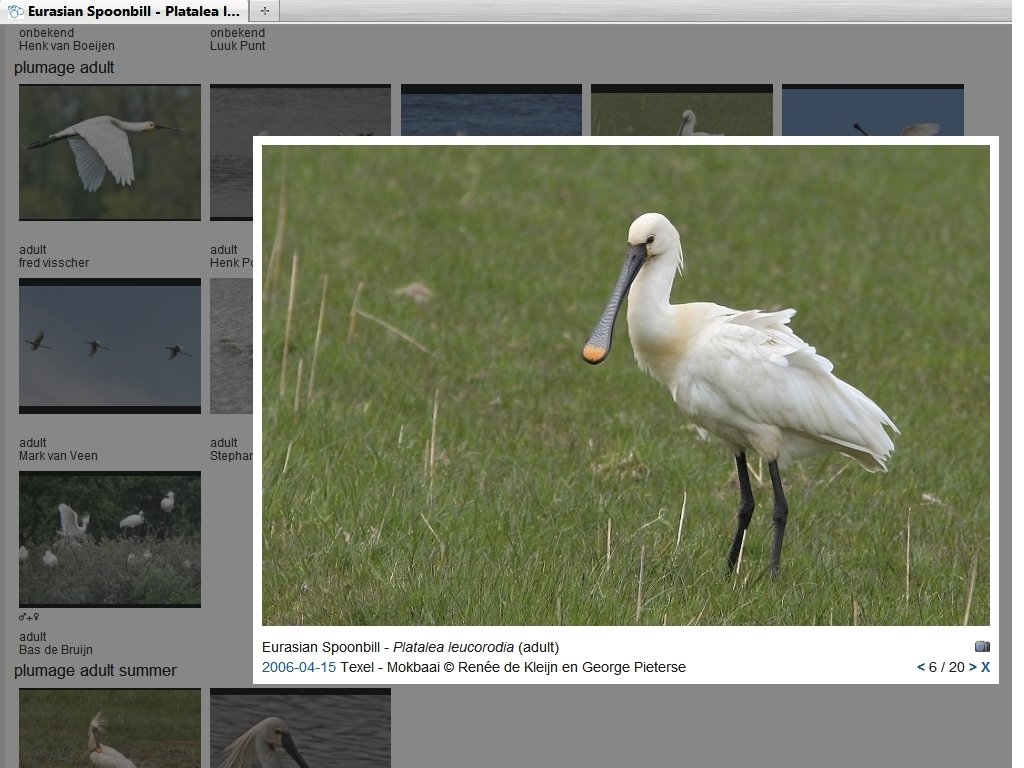Click the camera icon in lightbox caption
1024x768 pixels.
[982, 646]
